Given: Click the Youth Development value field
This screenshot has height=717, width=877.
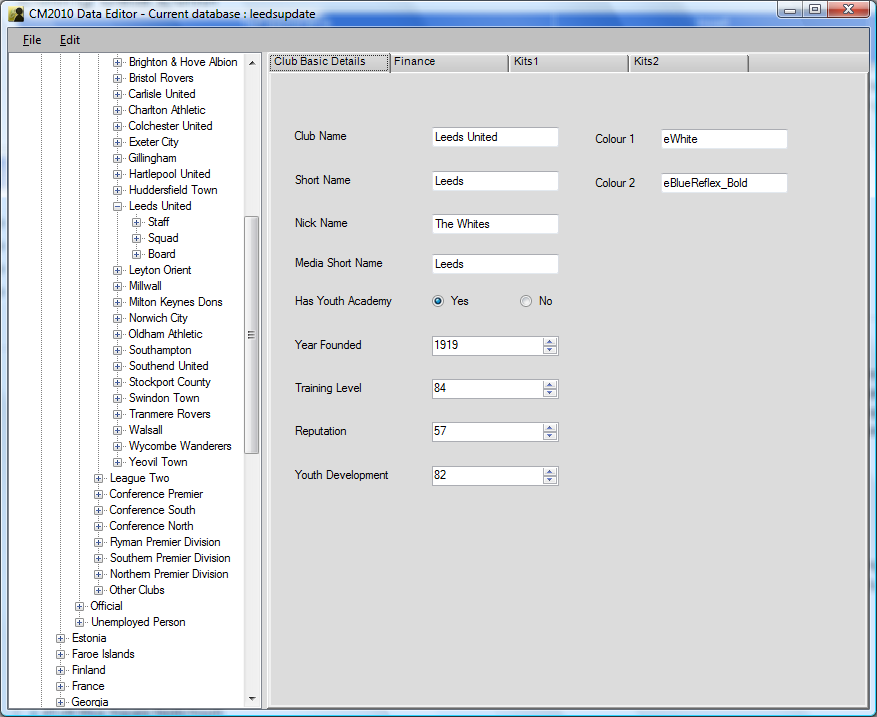Looking at the screenshot, I should click(x=487, y=476).
